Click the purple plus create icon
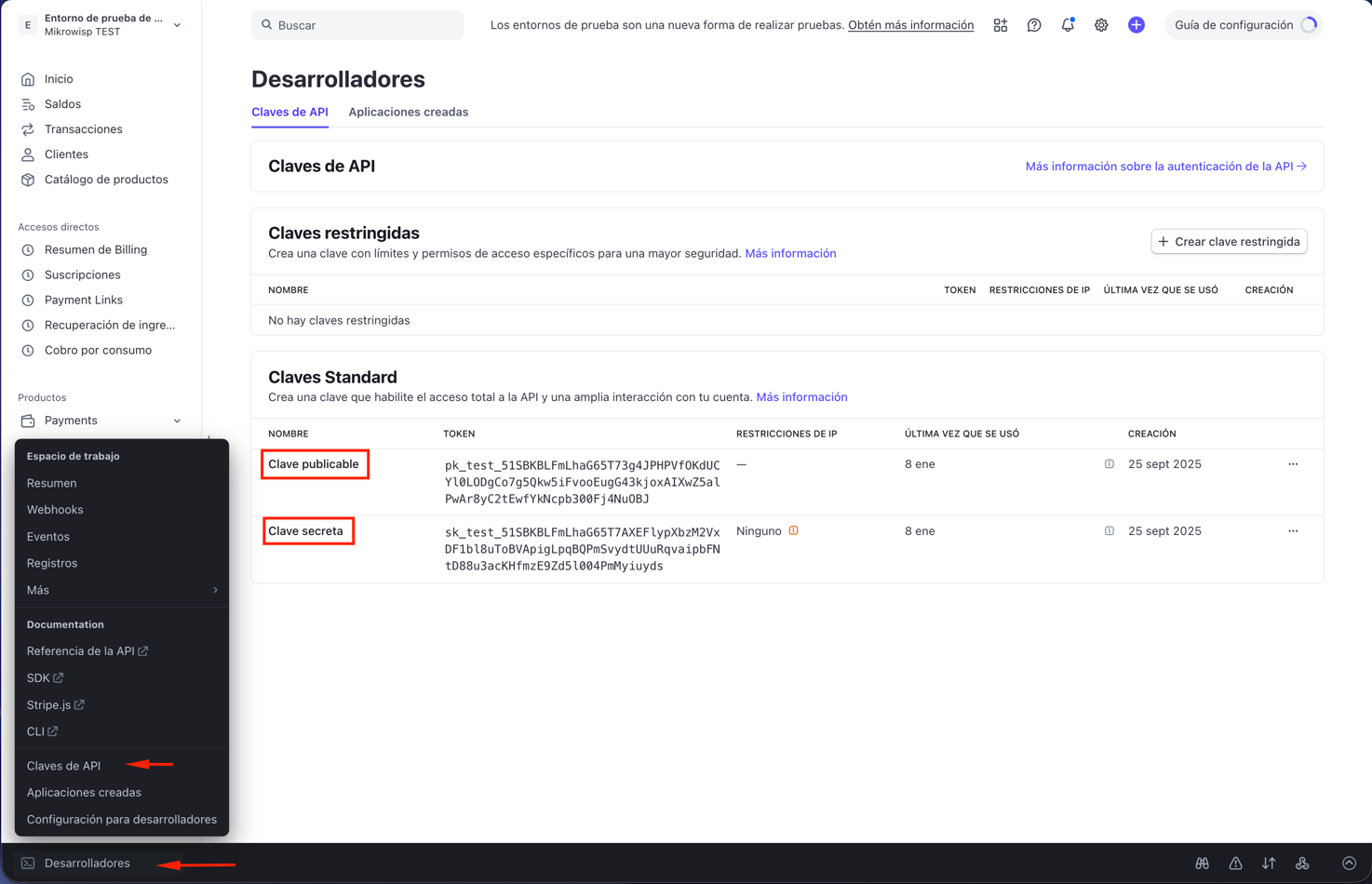Viewport: 1372px width, 884px height. pyautogui.click(x=1137, y=25)
